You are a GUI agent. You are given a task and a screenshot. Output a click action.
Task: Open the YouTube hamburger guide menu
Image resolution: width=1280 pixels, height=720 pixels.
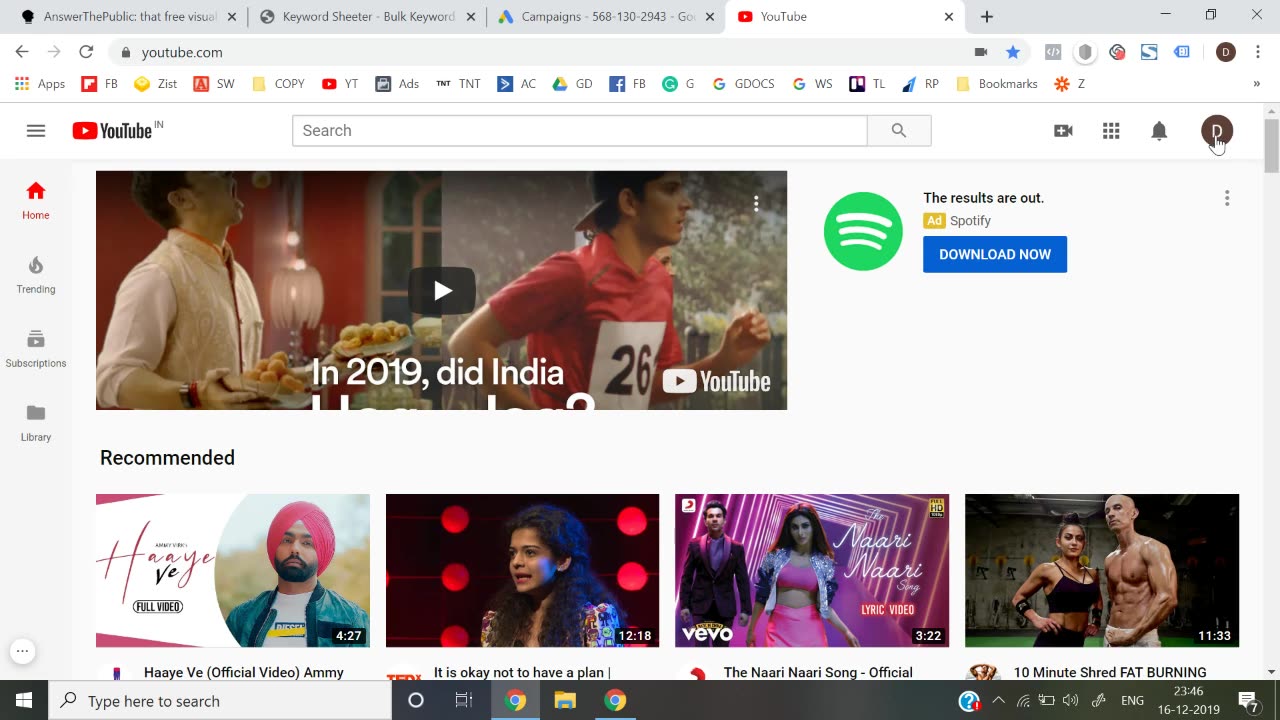pos(36,130)
